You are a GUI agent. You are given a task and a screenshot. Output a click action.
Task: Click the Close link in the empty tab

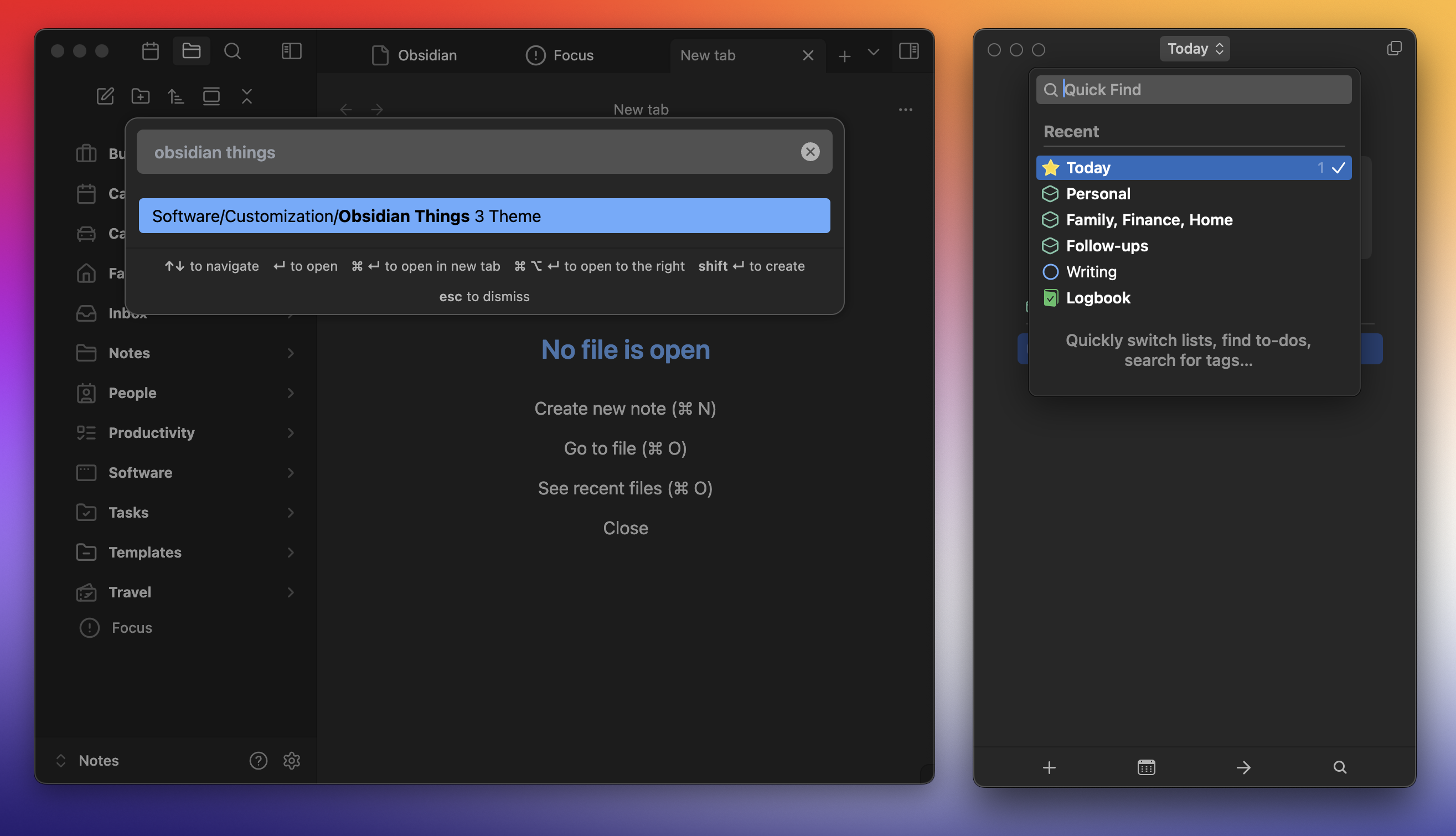click(x=625, y=528)
